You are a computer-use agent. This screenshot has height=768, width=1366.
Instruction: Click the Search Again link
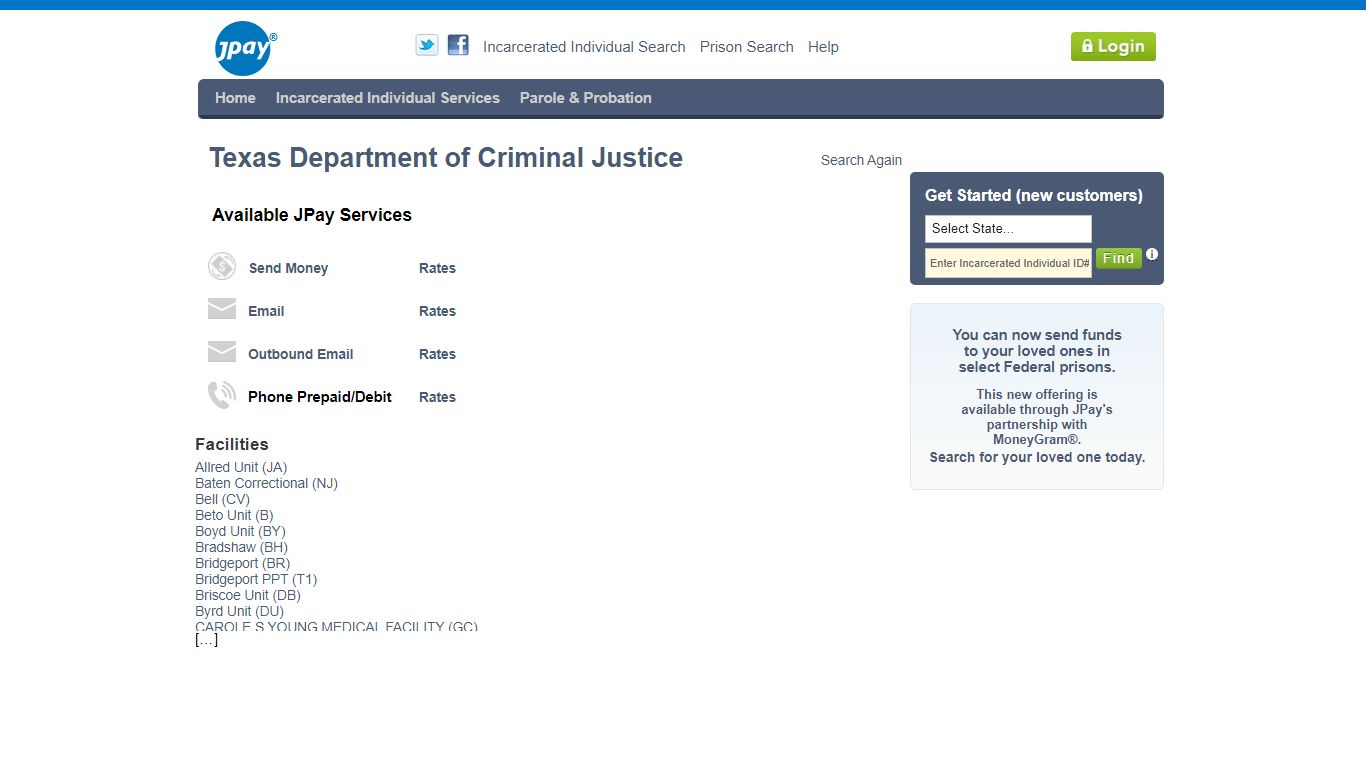(x=861, y=160)
